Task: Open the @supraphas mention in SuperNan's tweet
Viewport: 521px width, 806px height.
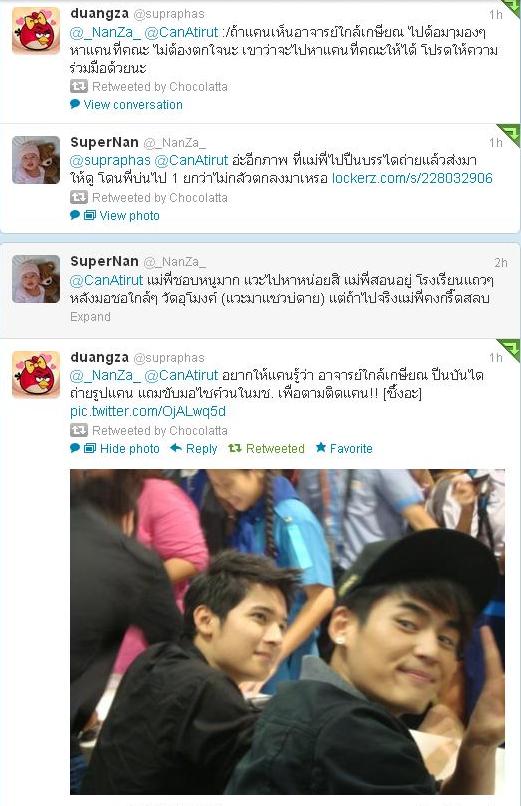Action: [x=110, y=160]
